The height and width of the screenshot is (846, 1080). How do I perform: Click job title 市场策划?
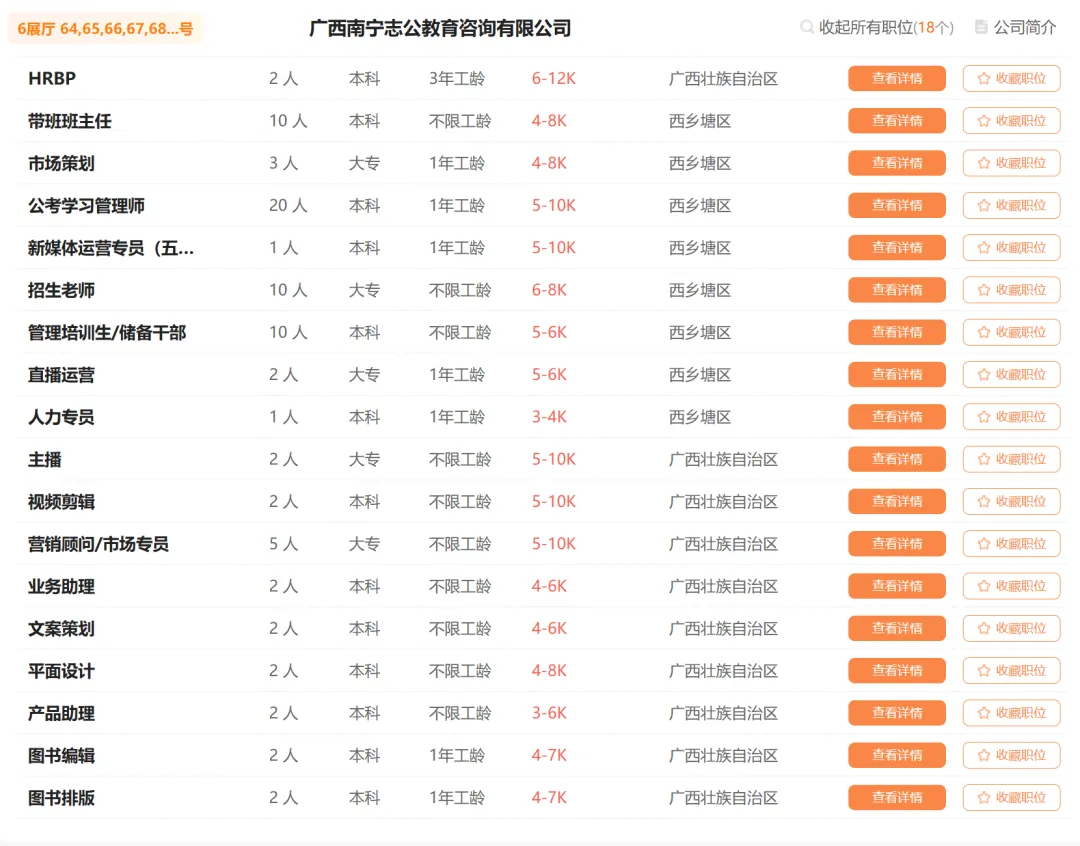click(61, 163)
